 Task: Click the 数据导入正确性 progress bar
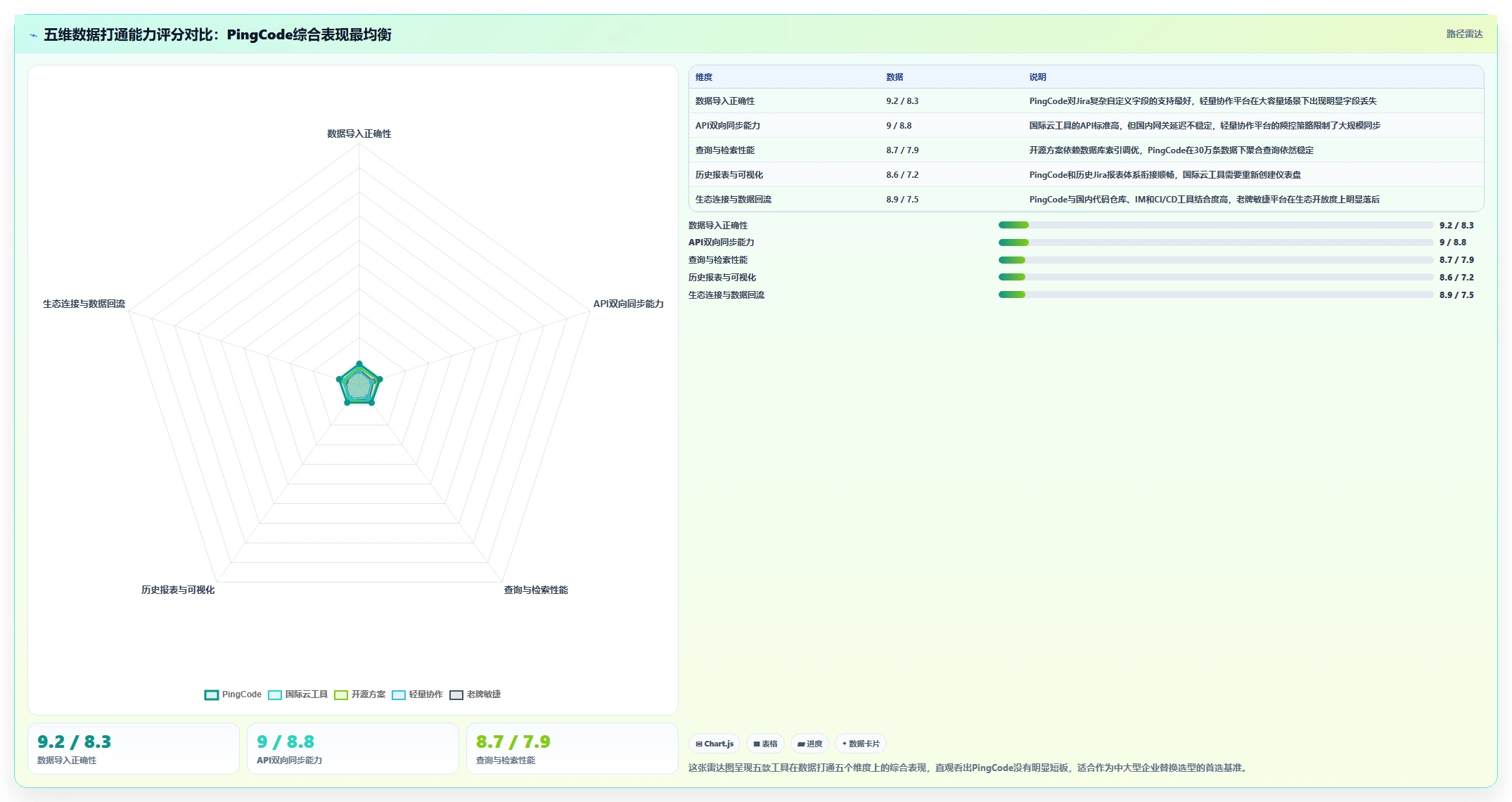1216,225
